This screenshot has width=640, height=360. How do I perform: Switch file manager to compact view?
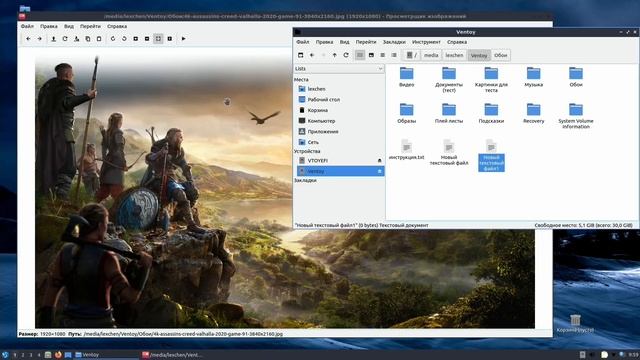(382, 55)
